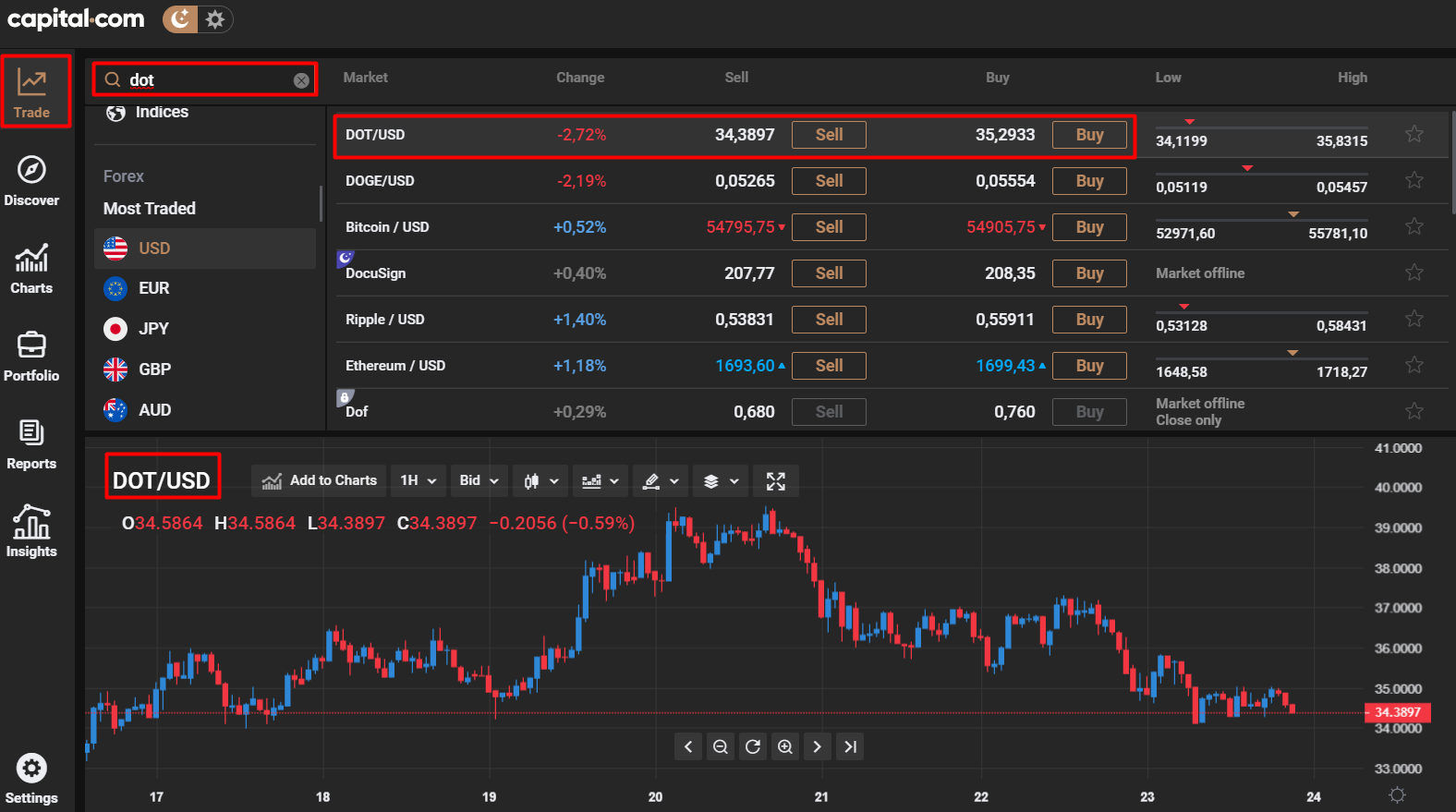Favorite Bitcoin / USD with star
This screenshot has width=1456, height=812.
coord(1414,226)
